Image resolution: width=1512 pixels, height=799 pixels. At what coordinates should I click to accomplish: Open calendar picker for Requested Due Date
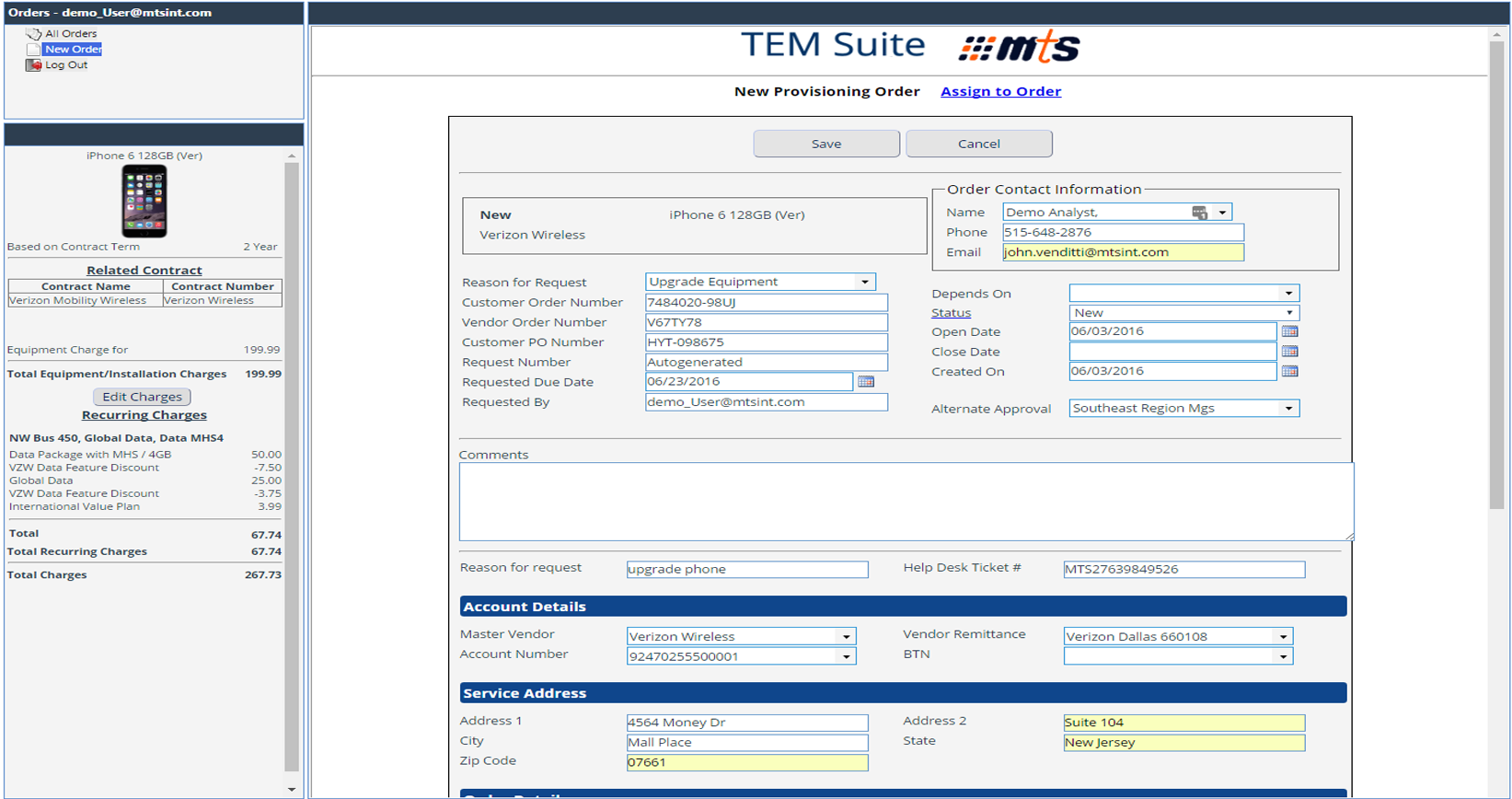point(866,381)
